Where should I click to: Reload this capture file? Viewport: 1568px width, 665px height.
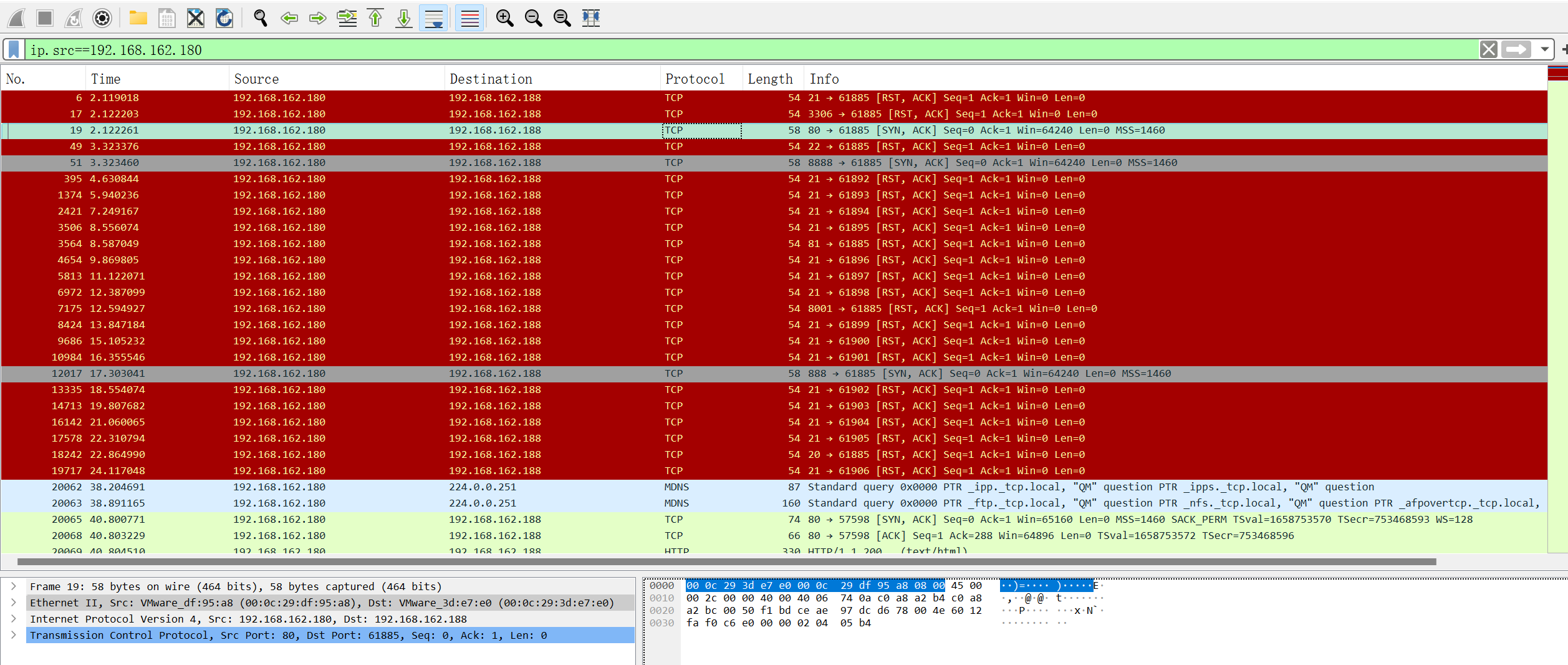point(224,18)
